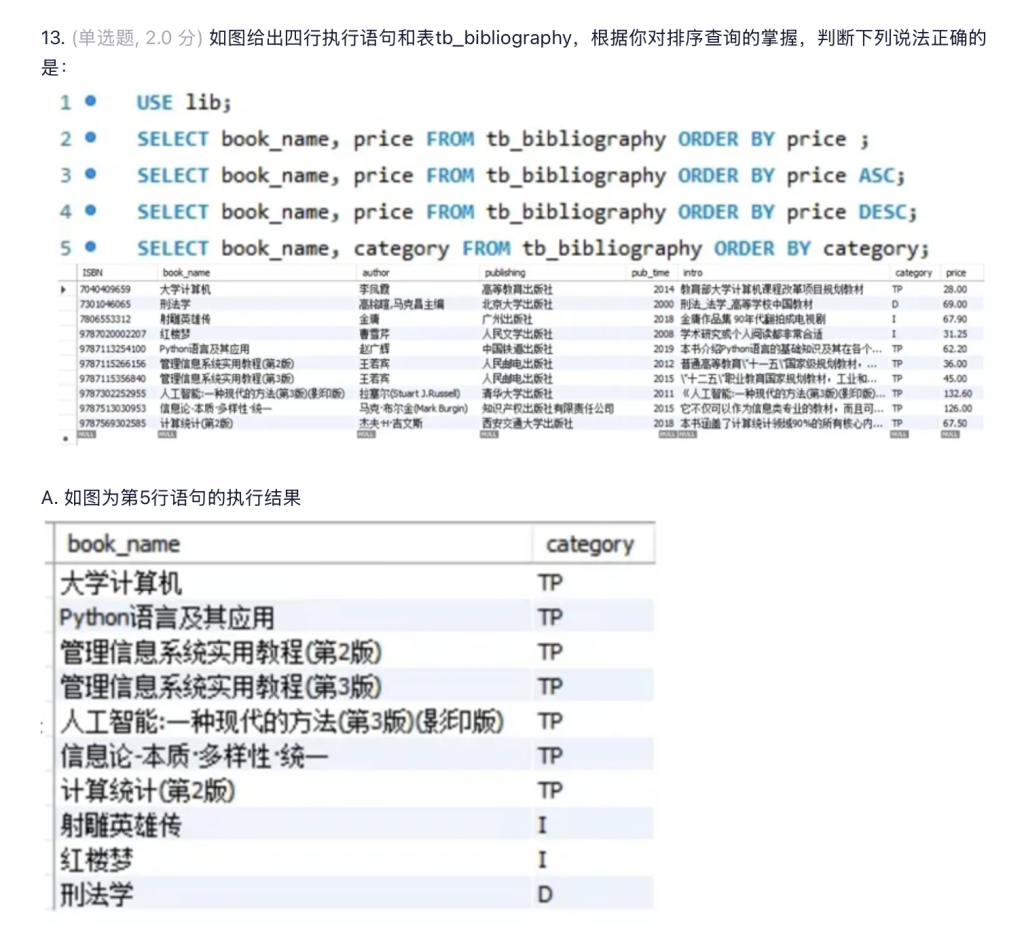The image size is (1024, 932).
Task: Click the USE lib; statement on line 1
Action: (x=184, y=102)
